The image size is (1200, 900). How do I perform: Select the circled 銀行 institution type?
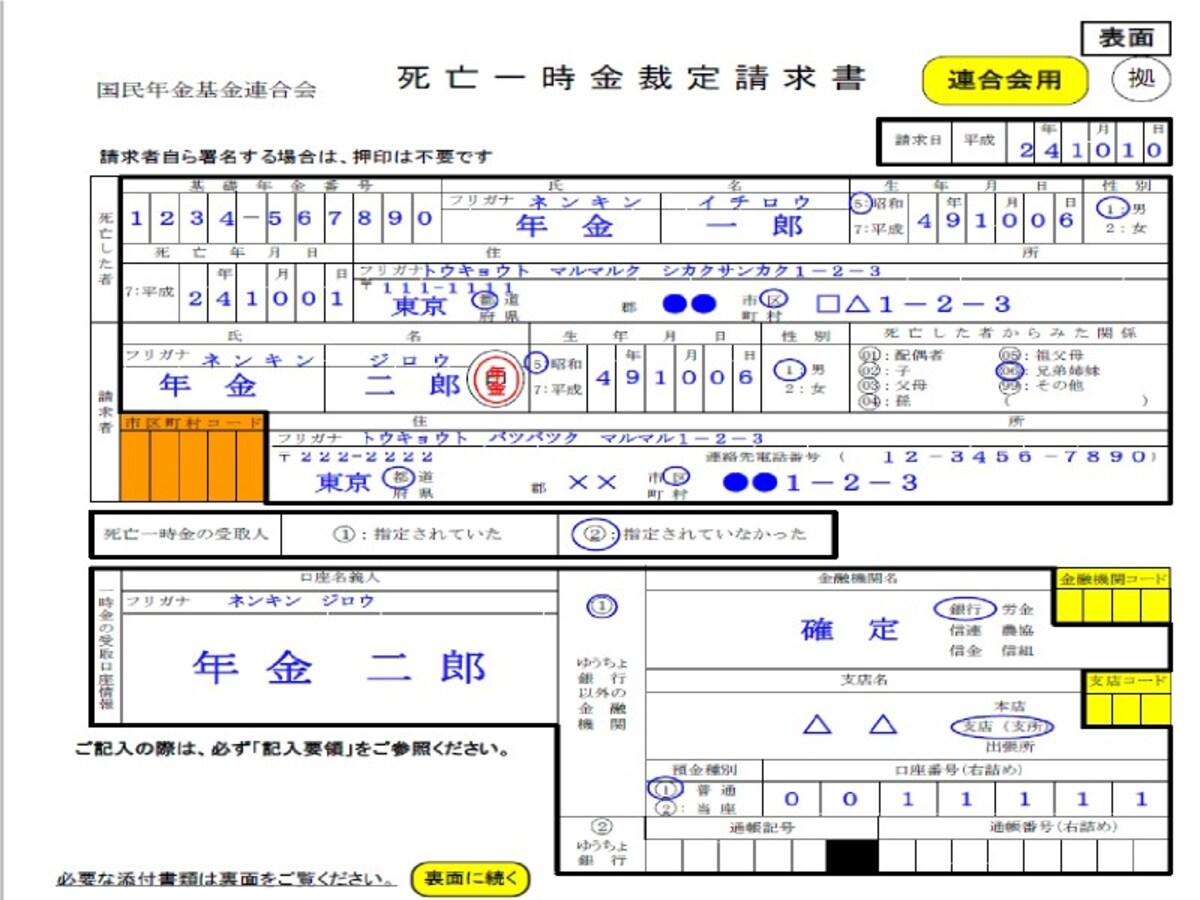coord(966,608)
